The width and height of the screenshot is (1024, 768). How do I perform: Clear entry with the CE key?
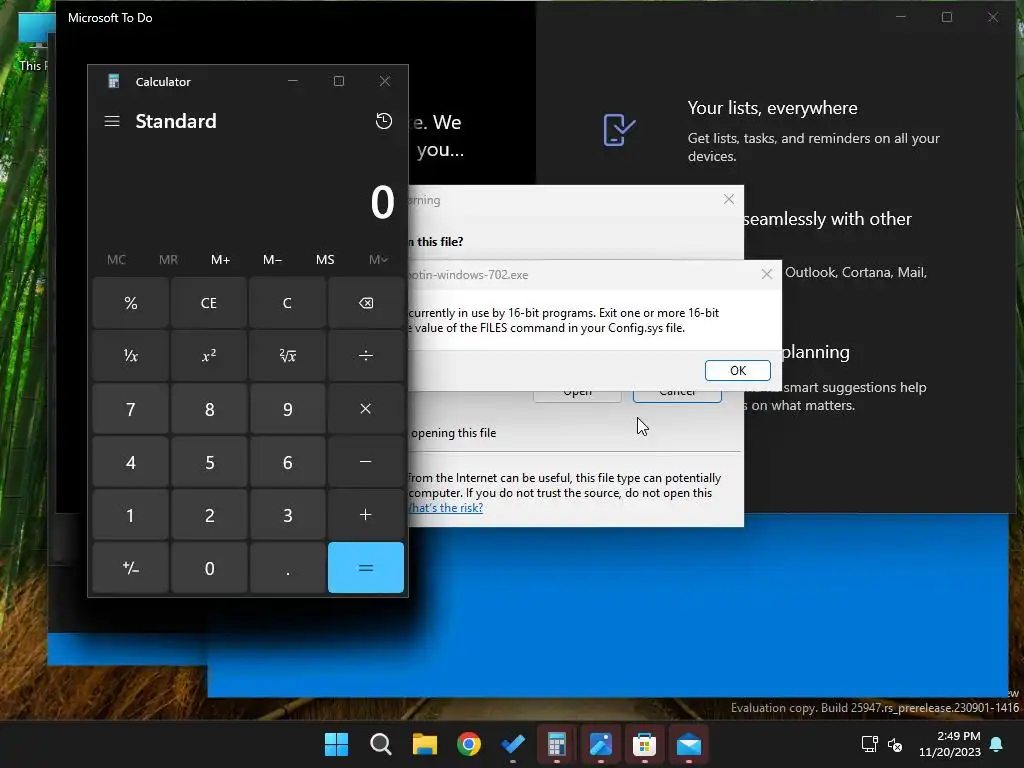point(209,303)
